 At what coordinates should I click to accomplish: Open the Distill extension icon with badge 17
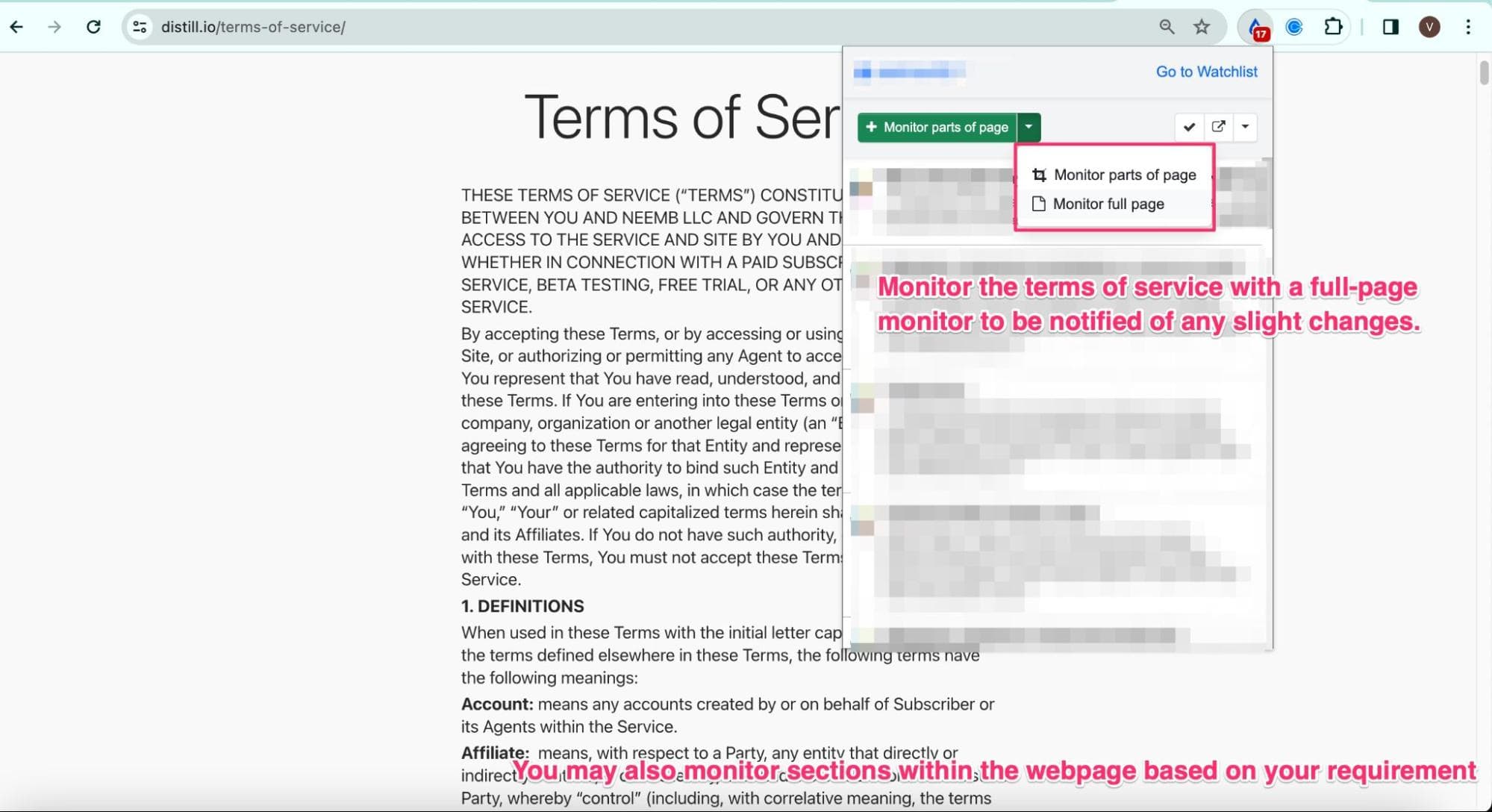1255,27
